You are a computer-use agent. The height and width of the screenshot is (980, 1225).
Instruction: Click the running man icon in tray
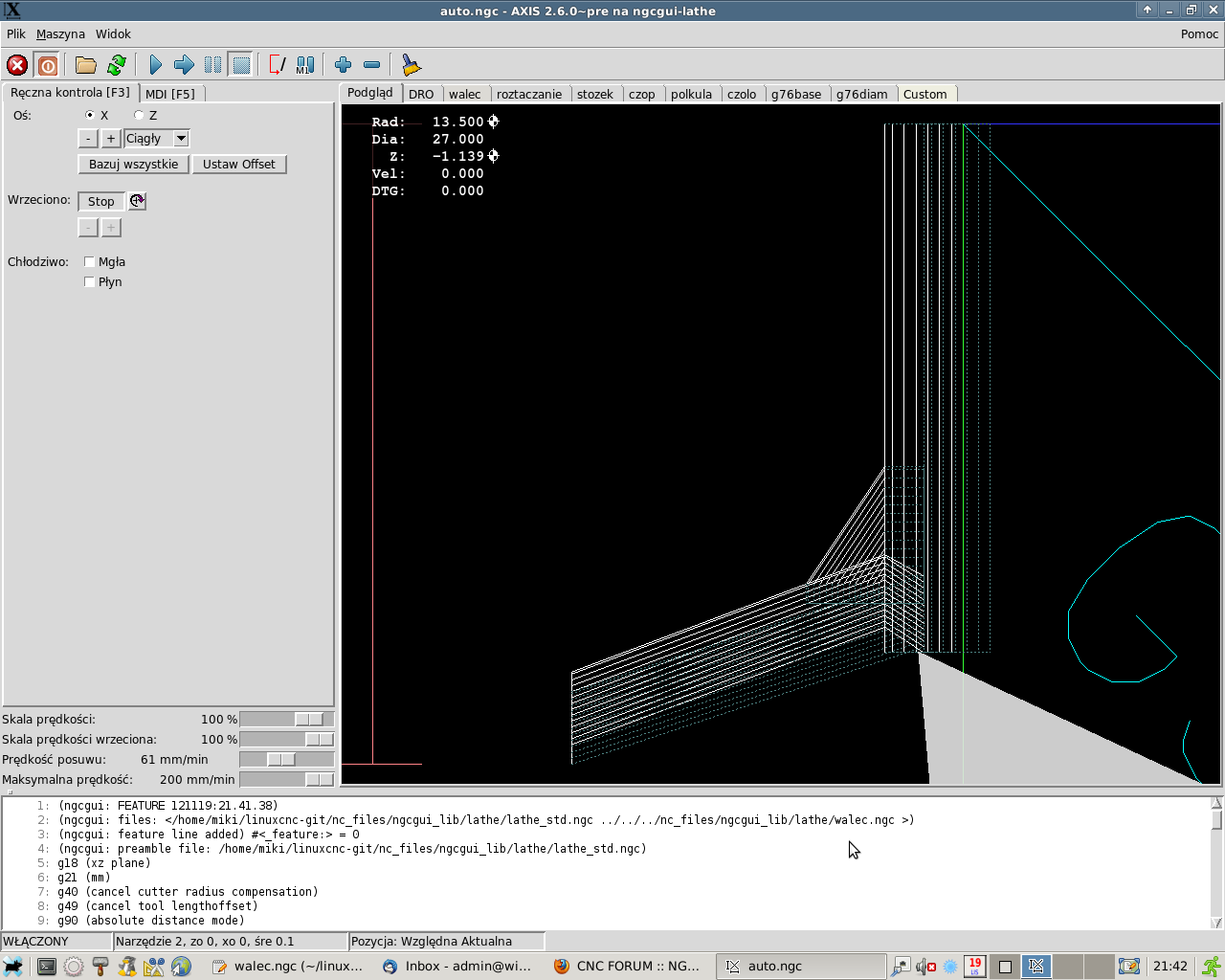(x=1212, y=967)
